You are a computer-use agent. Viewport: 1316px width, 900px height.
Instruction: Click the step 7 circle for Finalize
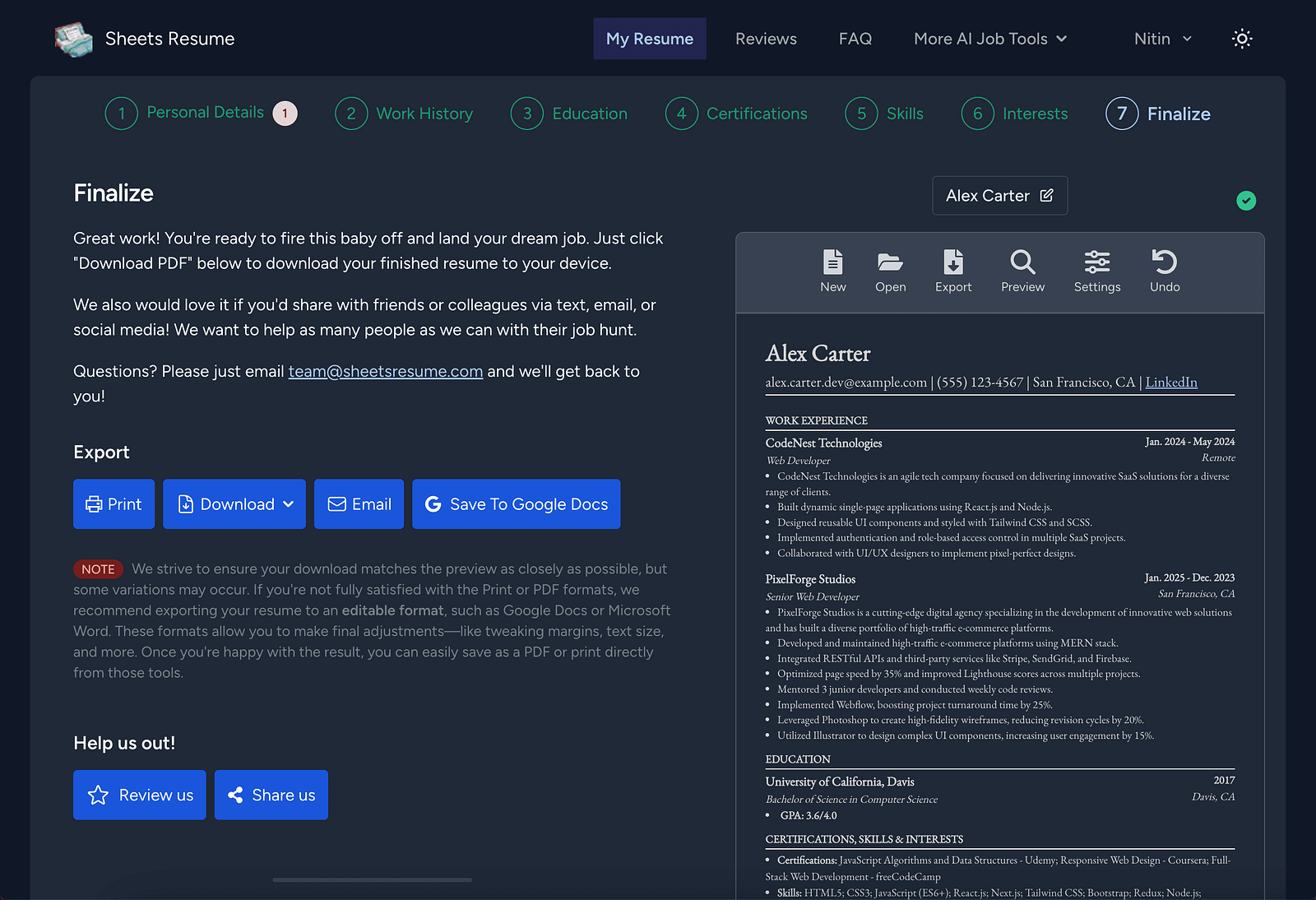(x=1122, y=114)
